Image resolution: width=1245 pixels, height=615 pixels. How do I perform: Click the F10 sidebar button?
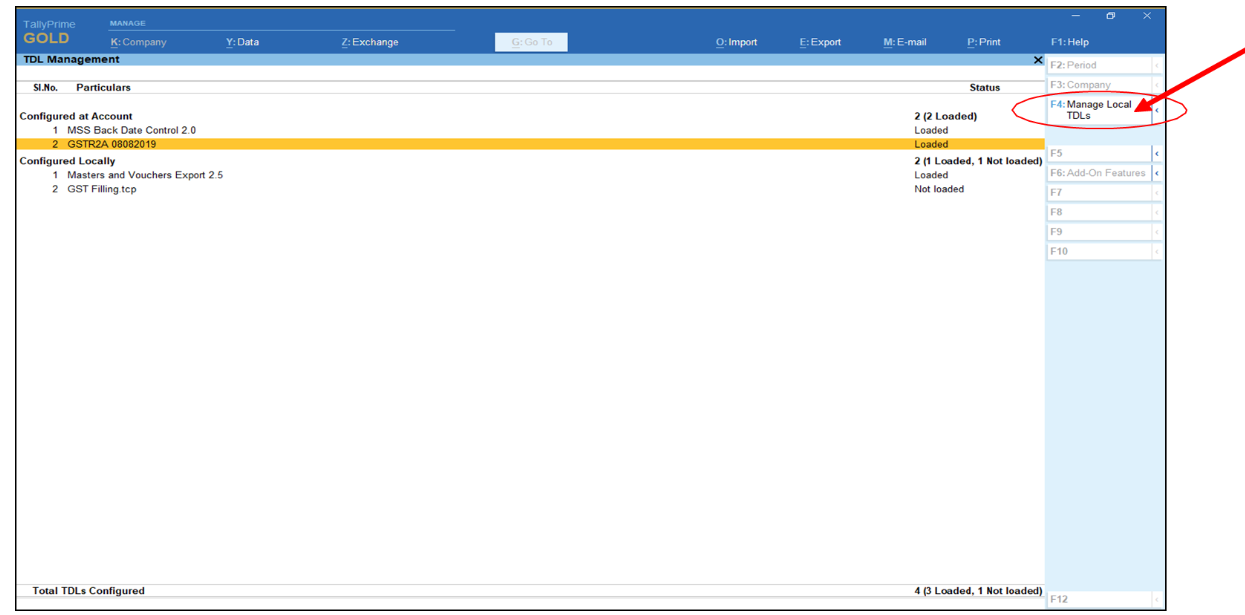click(1099, 252)
